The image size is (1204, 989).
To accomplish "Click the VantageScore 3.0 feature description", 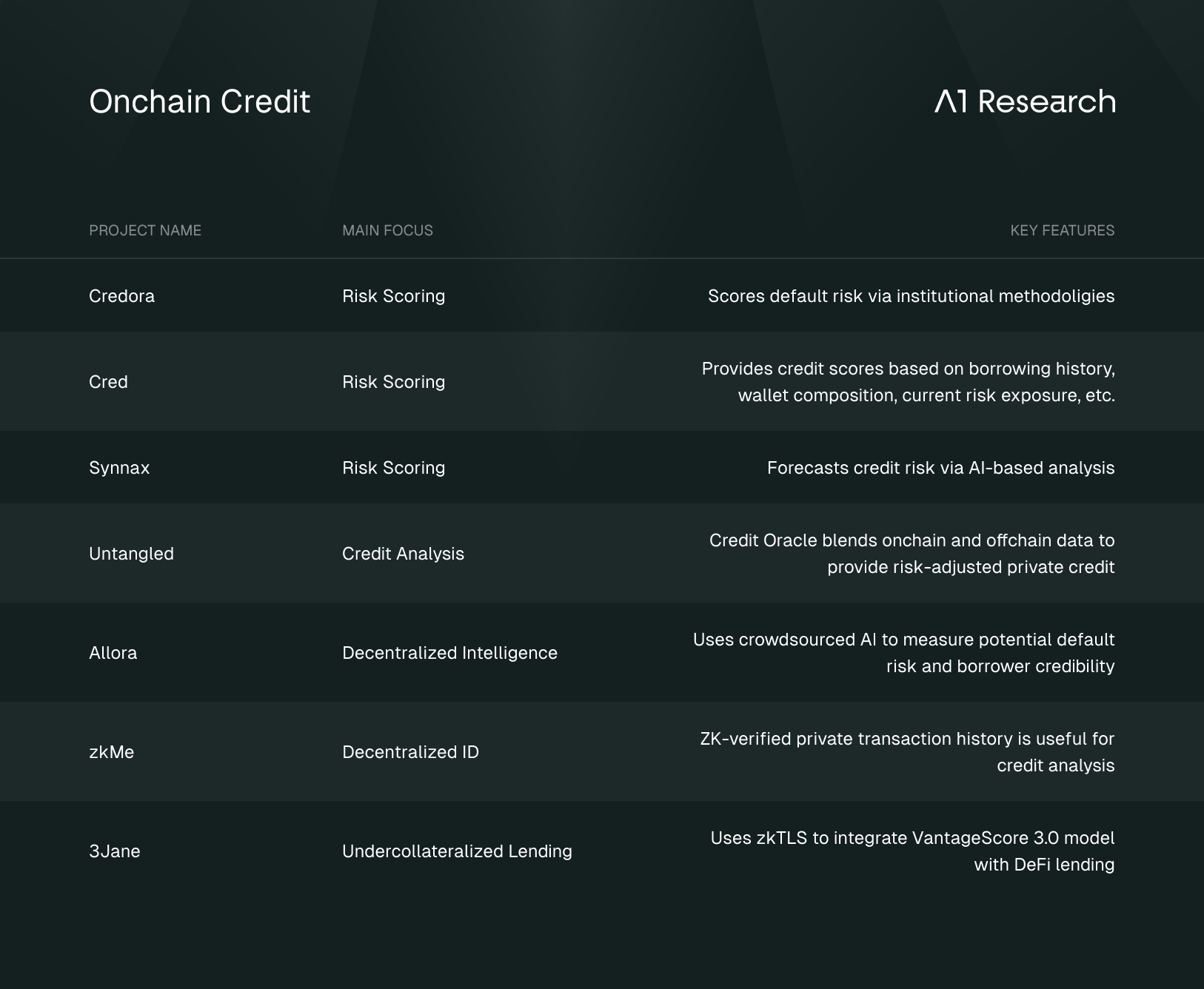I will [912, 851].
